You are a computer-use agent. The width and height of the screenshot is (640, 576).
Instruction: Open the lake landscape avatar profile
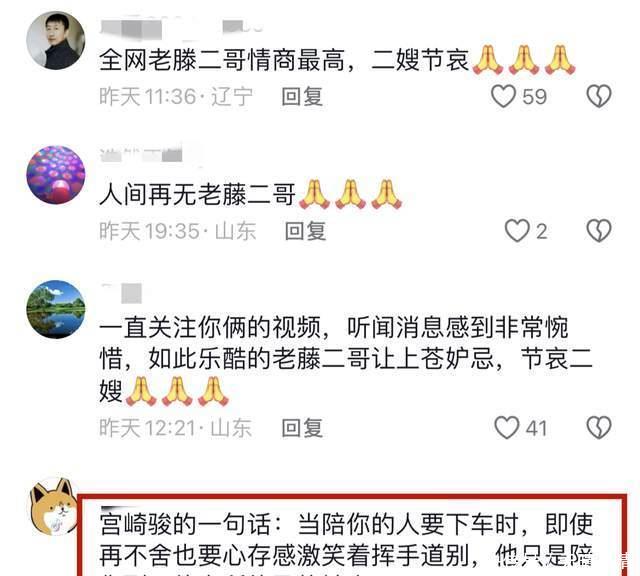[x=56, y=309]
